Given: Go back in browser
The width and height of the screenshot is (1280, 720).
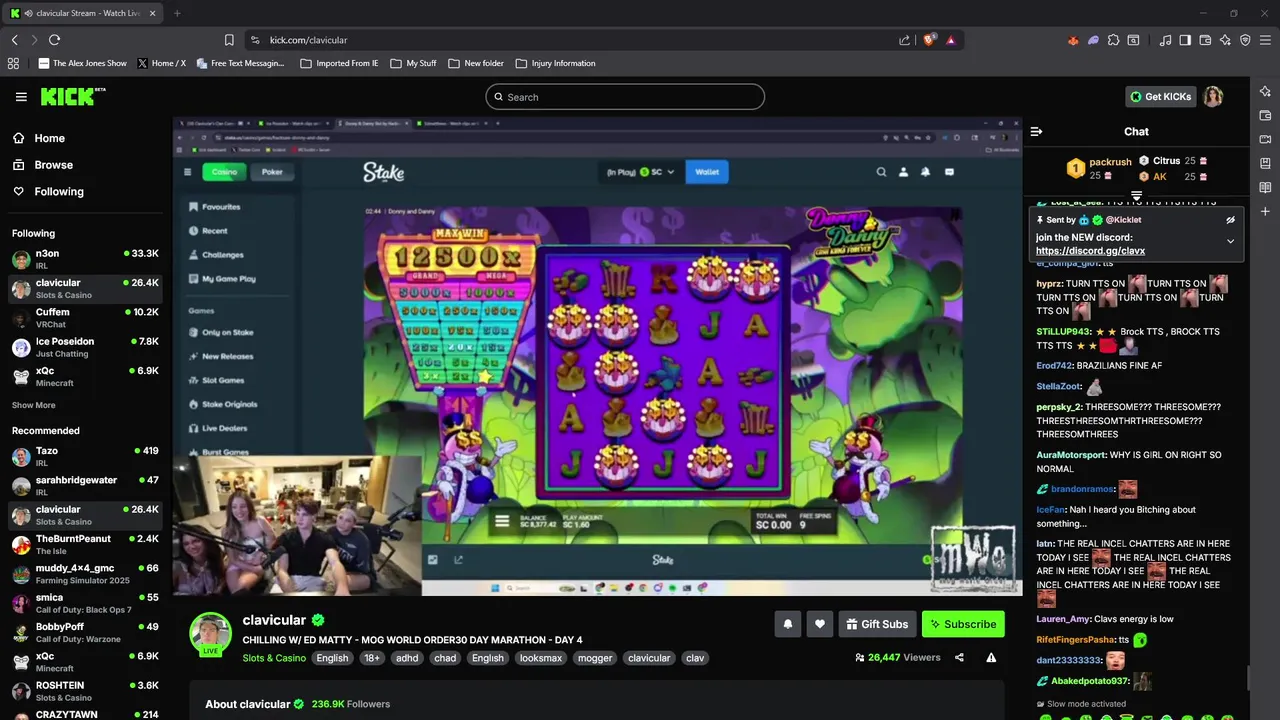Looking at the screenshot, I should (x=14, y=40).
